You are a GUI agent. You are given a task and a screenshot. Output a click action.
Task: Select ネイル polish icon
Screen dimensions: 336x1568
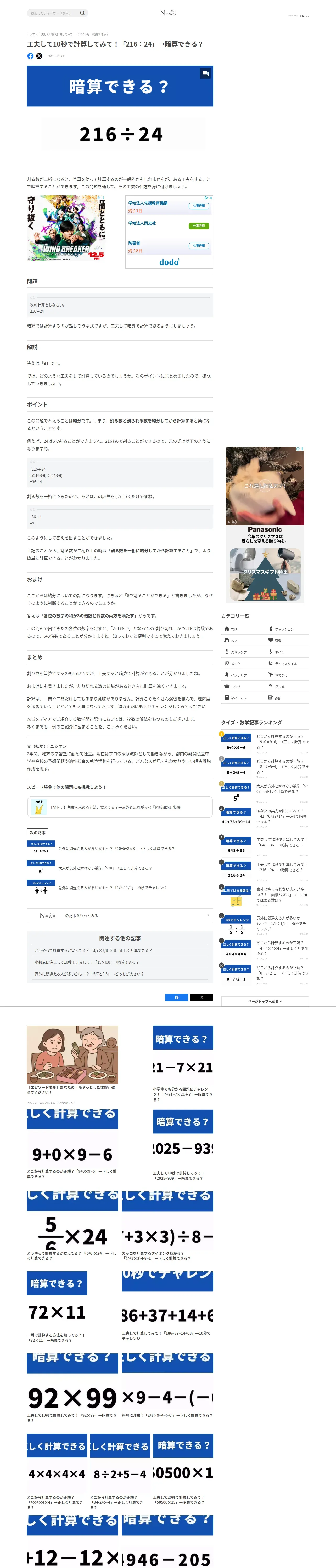tap(271, 652)
